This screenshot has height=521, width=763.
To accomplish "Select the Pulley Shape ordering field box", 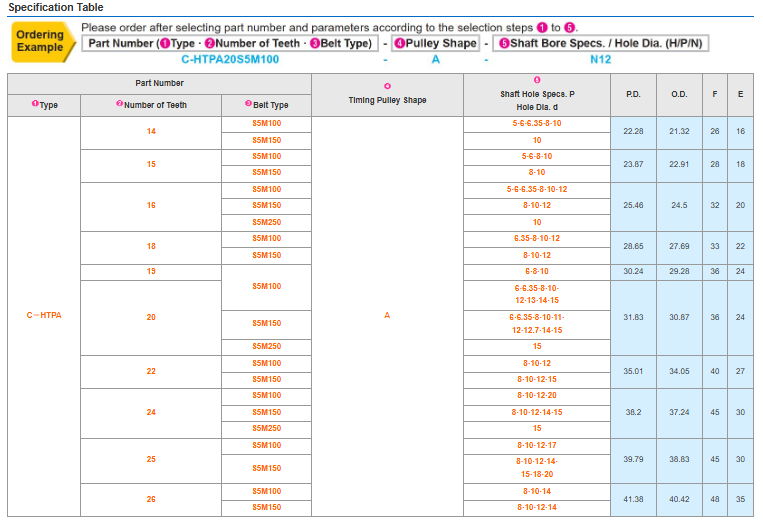I will click(436, 43).
